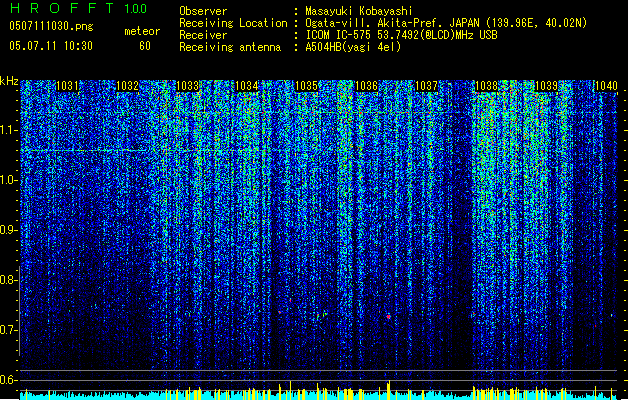The height and width of the screenshot is (400, 629).
Task: Click the 1039 time marker
Action: point(546,86)
